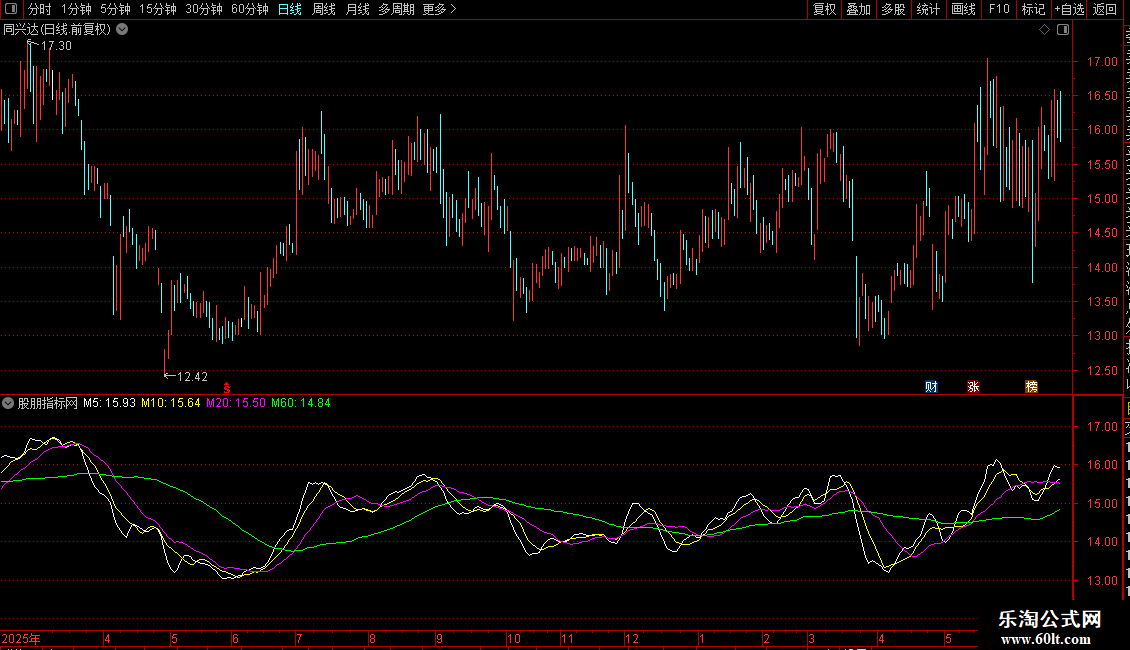The width and height of the screenshot is (1130, 650).
Task: Open the 多股 multi-stock view
Action: click(893, 9)
